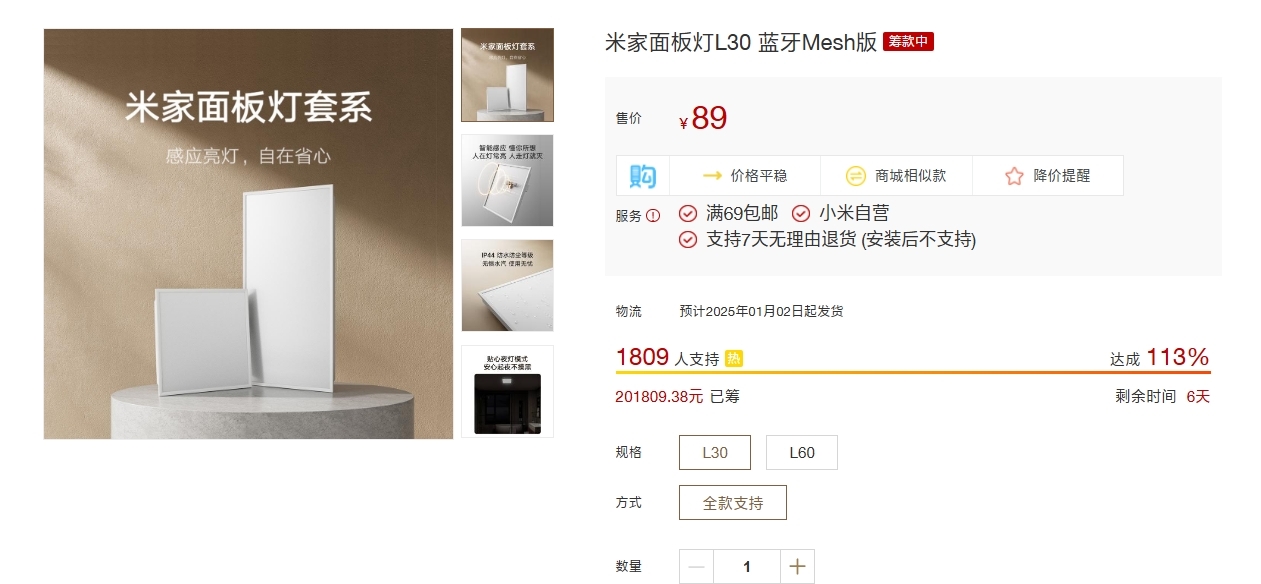Select the first product thumbnail image
The width and height of the screenshot is (1261, 584).
[x=507, y=75]
